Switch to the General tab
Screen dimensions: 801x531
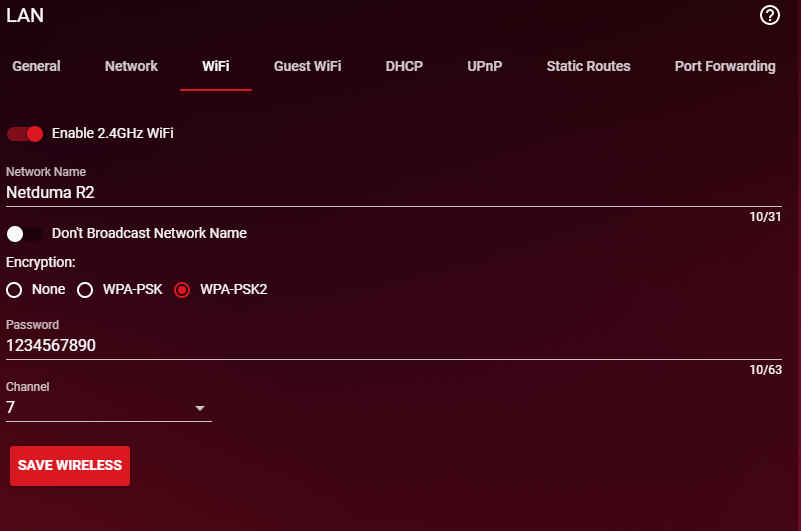(36, 66)
